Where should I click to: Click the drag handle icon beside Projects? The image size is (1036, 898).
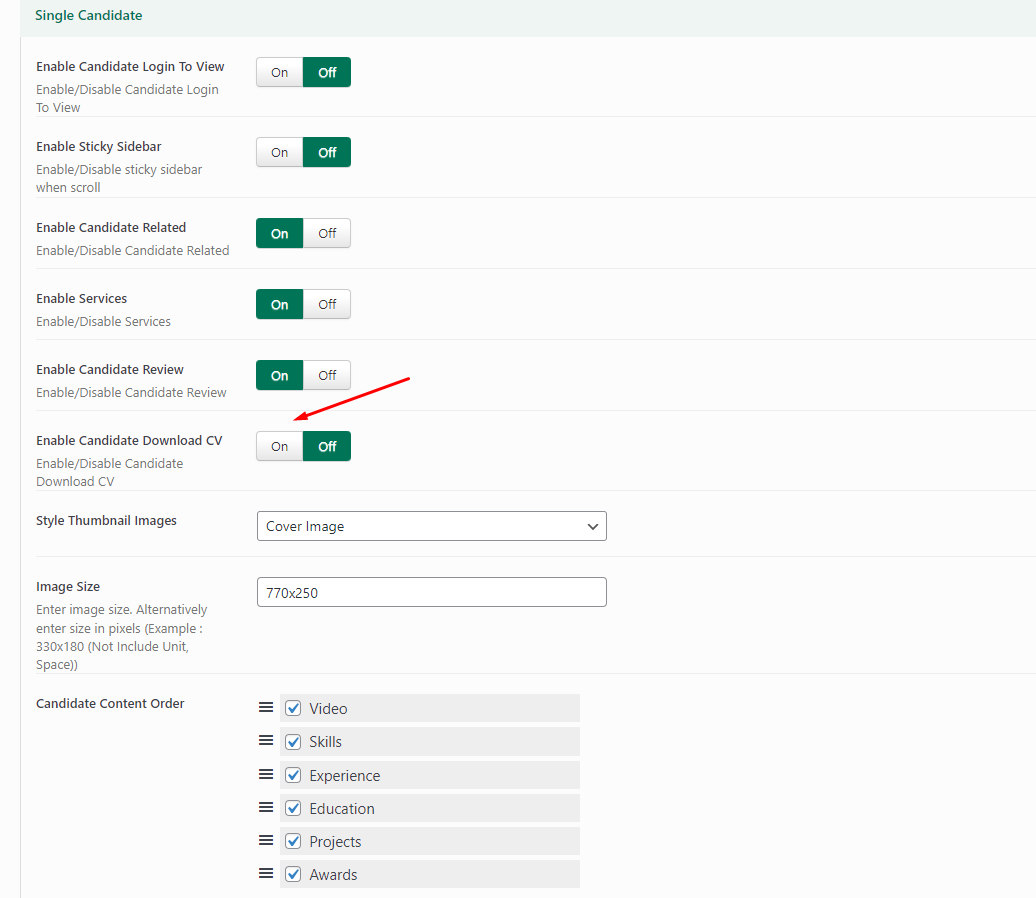click(266, 840)
